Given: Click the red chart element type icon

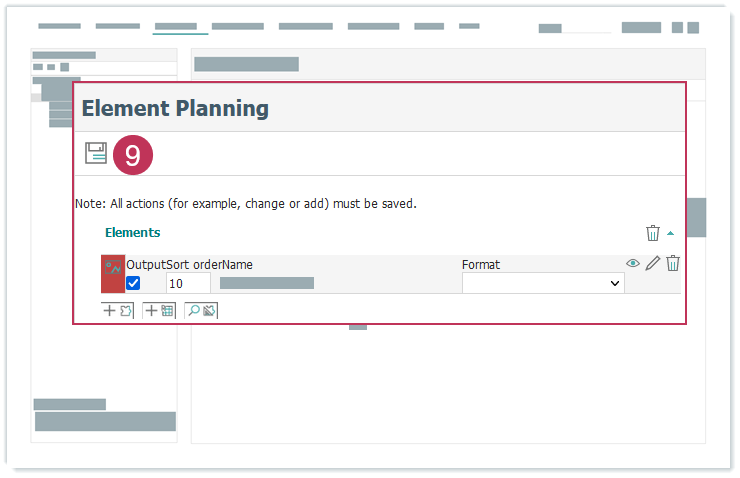Looking at the screenshot, I should (113, 274).
